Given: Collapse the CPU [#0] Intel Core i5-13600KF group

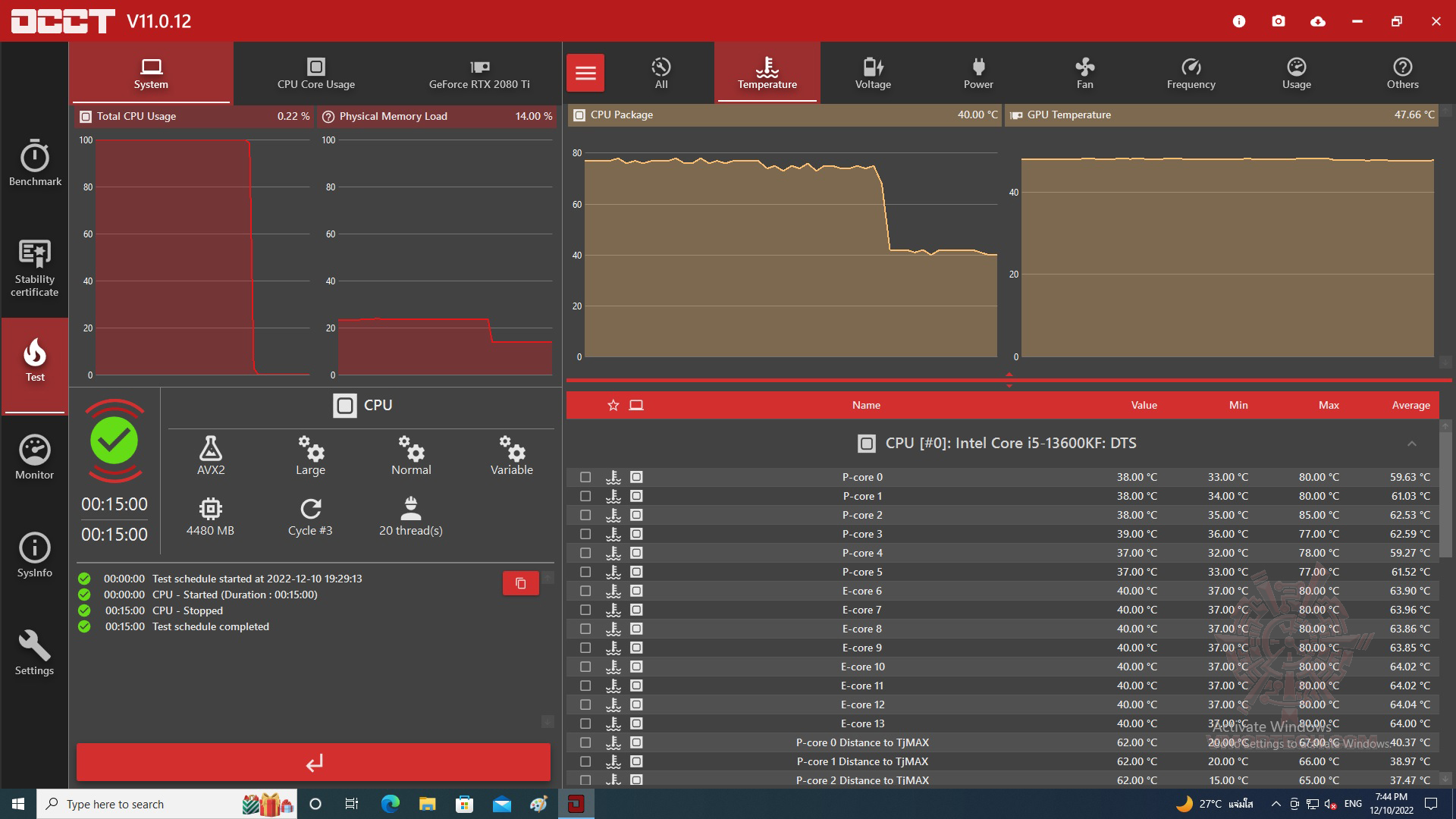Looking at the screenshot, I should click(x=1411, y=444).
